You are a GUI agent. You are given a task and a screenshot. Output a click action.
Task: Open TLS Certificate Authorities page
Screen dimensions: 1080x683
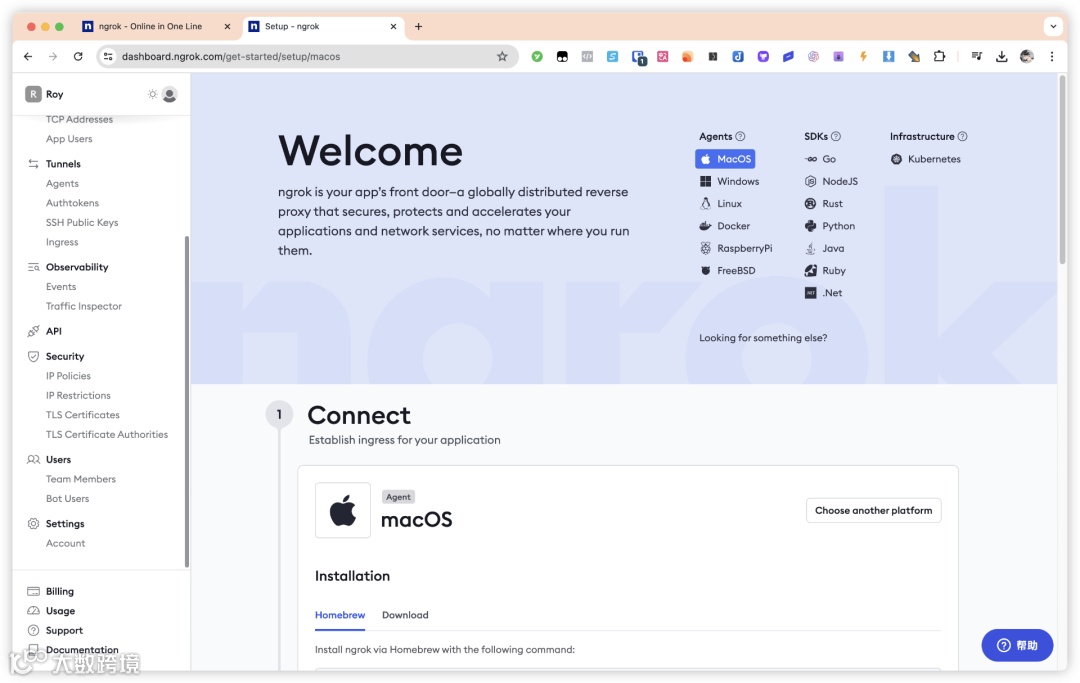pos(107,434)
